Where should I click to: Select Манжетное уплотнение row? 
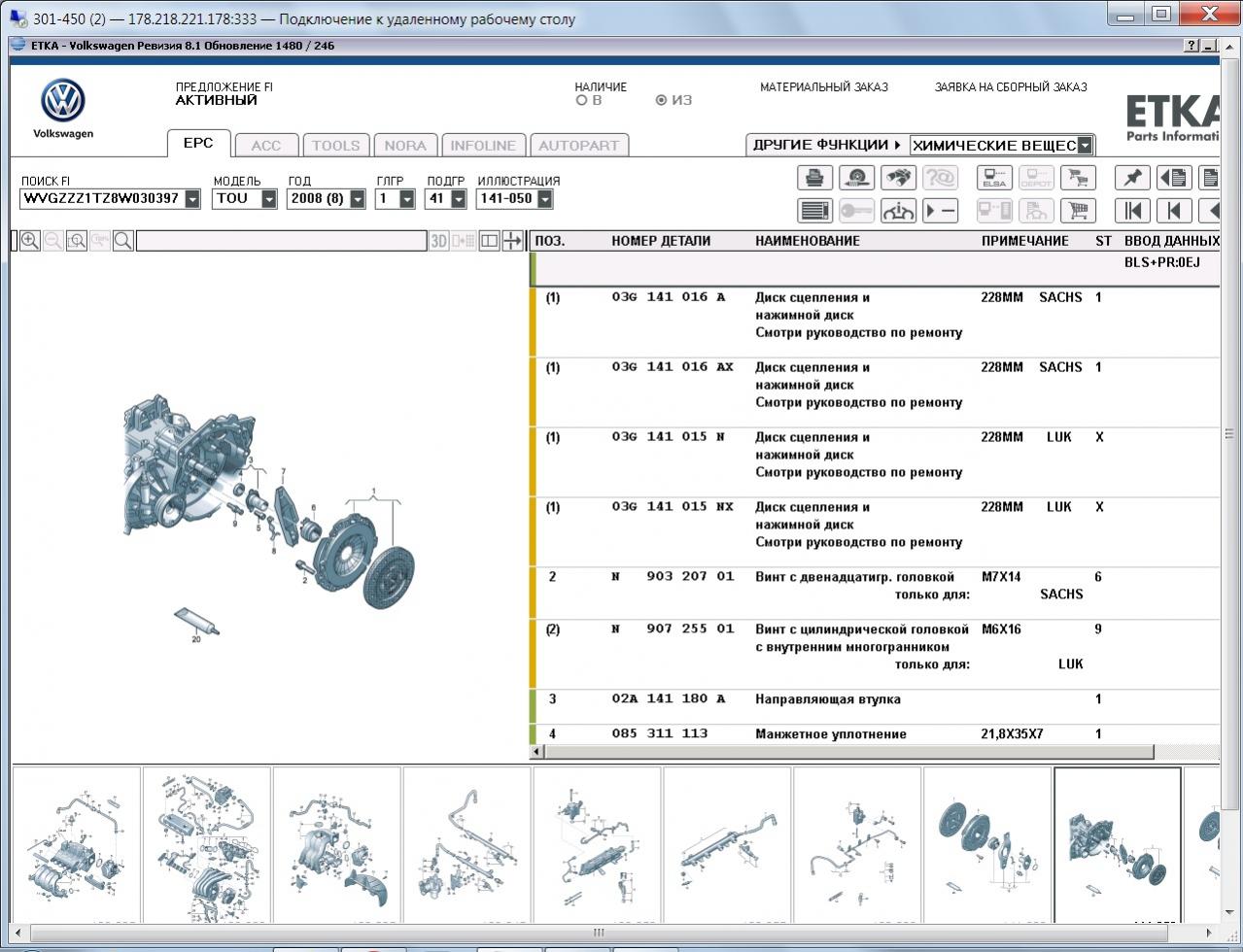point(875,735)
